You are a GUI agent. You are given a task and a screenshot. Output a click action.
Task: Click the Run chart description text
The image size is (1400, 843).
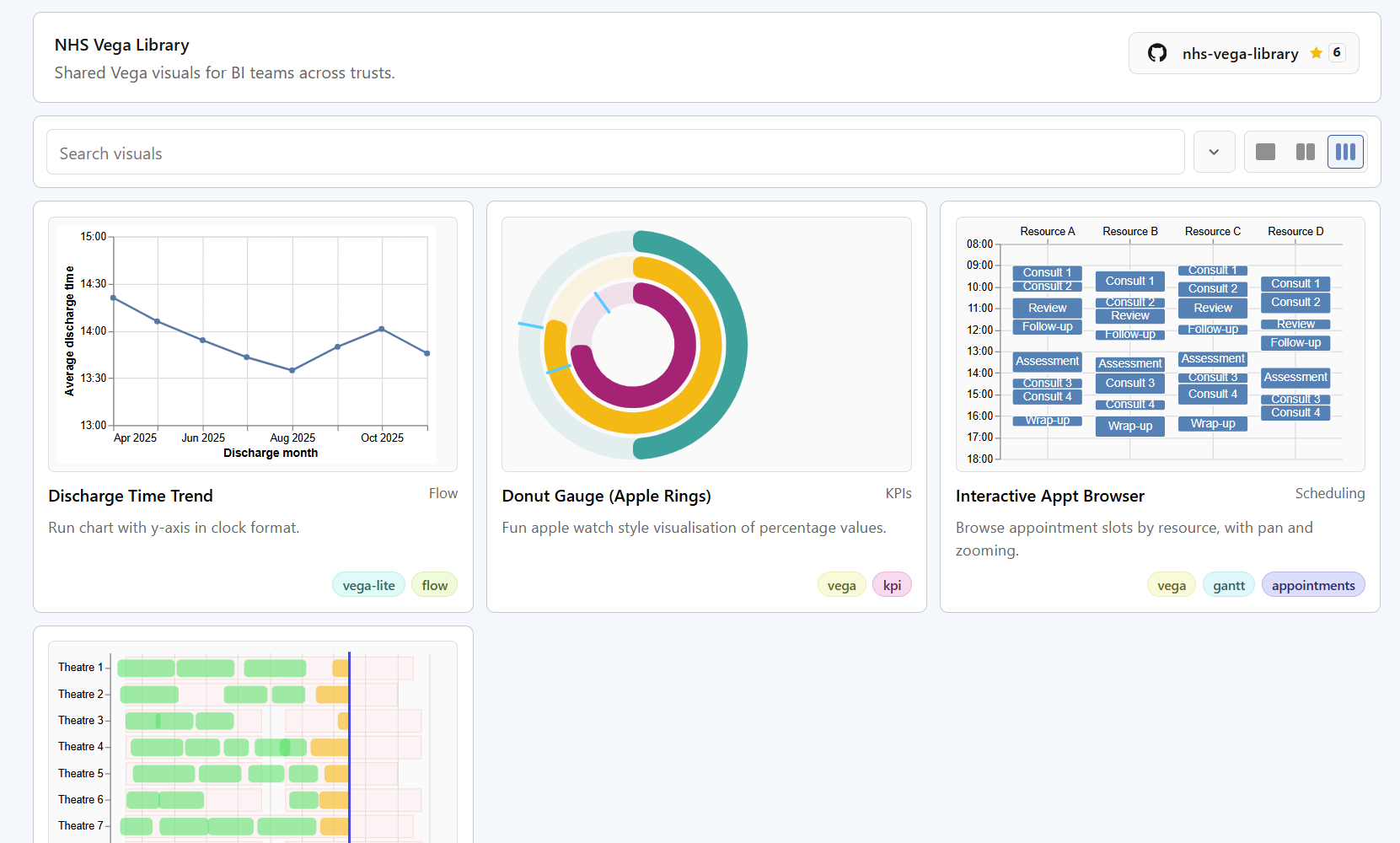coord(174,528)
